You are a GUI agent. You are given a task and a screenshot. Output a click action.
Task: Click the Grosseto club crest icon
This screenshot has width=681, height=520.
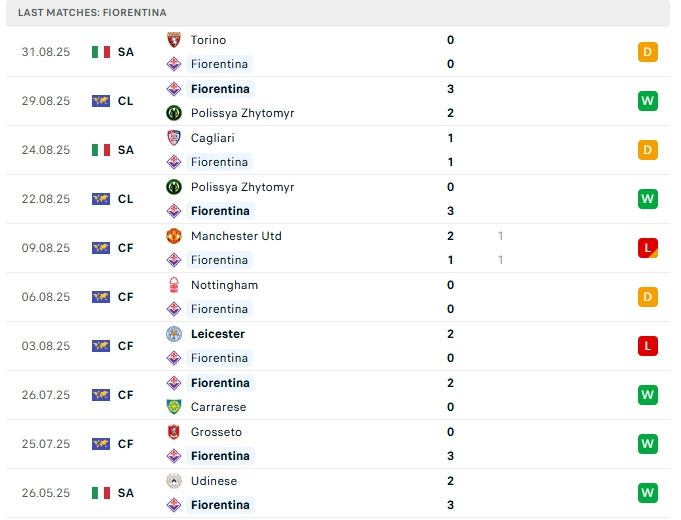pos(173,432)
